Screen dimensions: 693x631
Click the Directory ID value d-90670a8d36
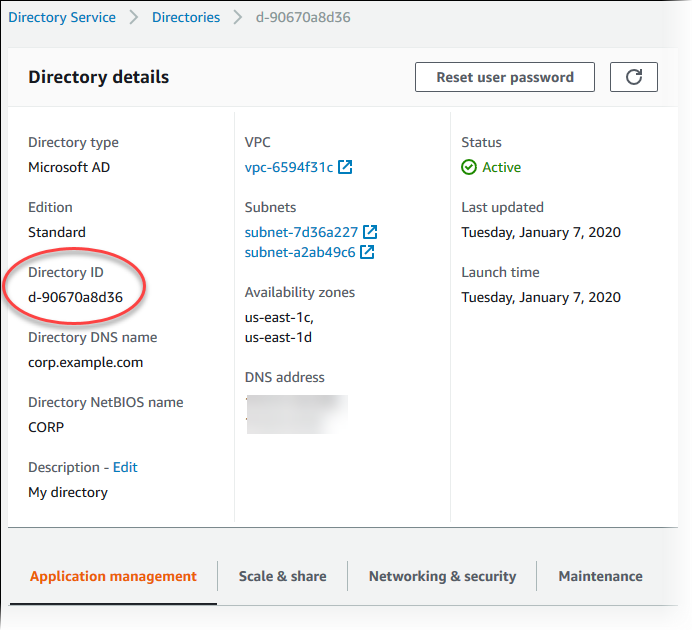click(76, 297)
